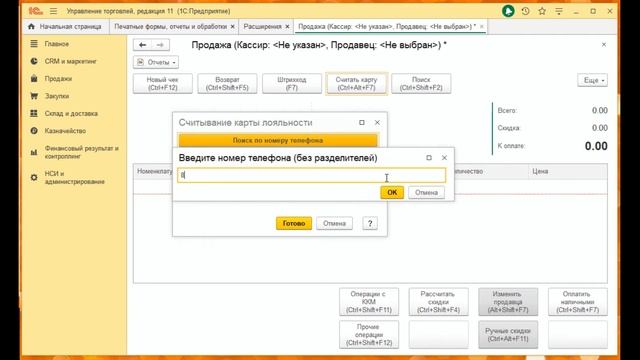Switch to Начальная страница tab
This screenshot has width=640, height=360.
[65, 27]
